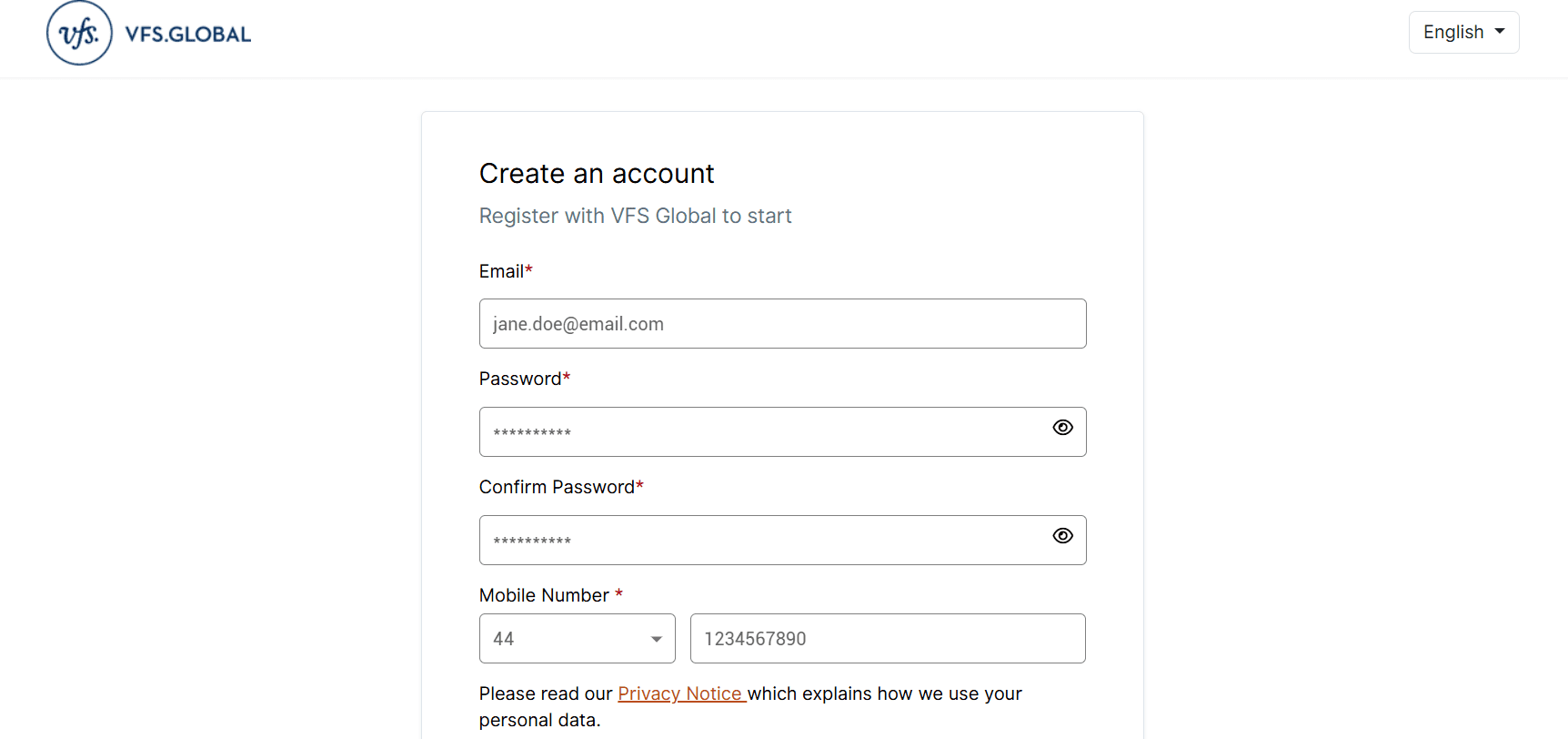
Task: Open the Privacy Notice link
Action: pyautogui.click(x=680, y=693)
